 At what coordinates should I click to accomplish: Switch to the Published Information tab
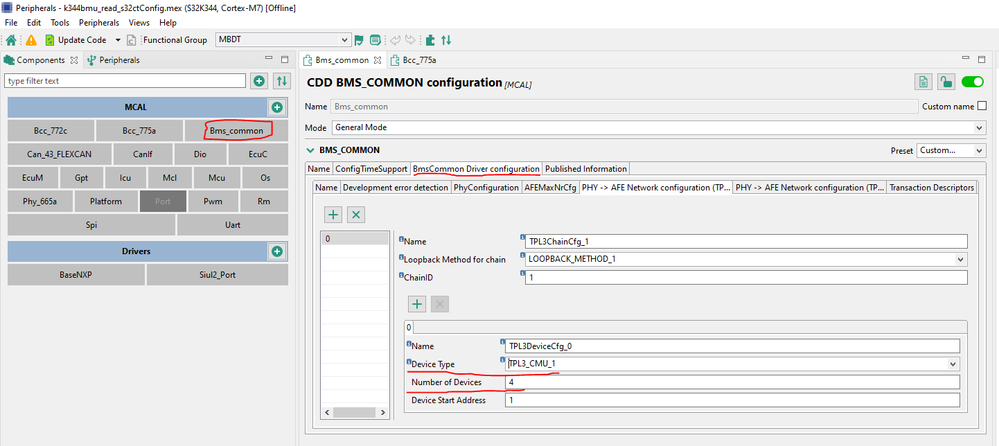pos(585,169)
